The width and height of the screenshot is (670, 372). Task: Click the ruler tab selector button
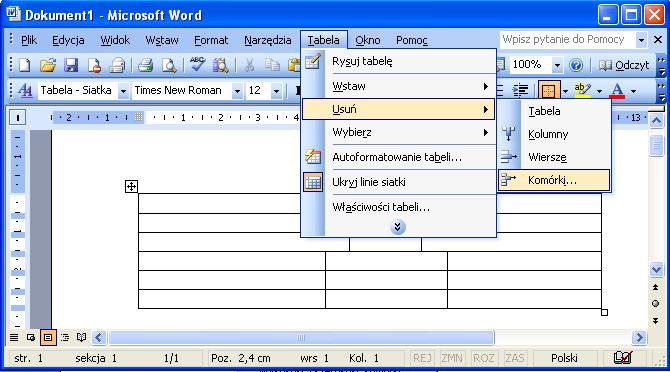tap(18, 117)
